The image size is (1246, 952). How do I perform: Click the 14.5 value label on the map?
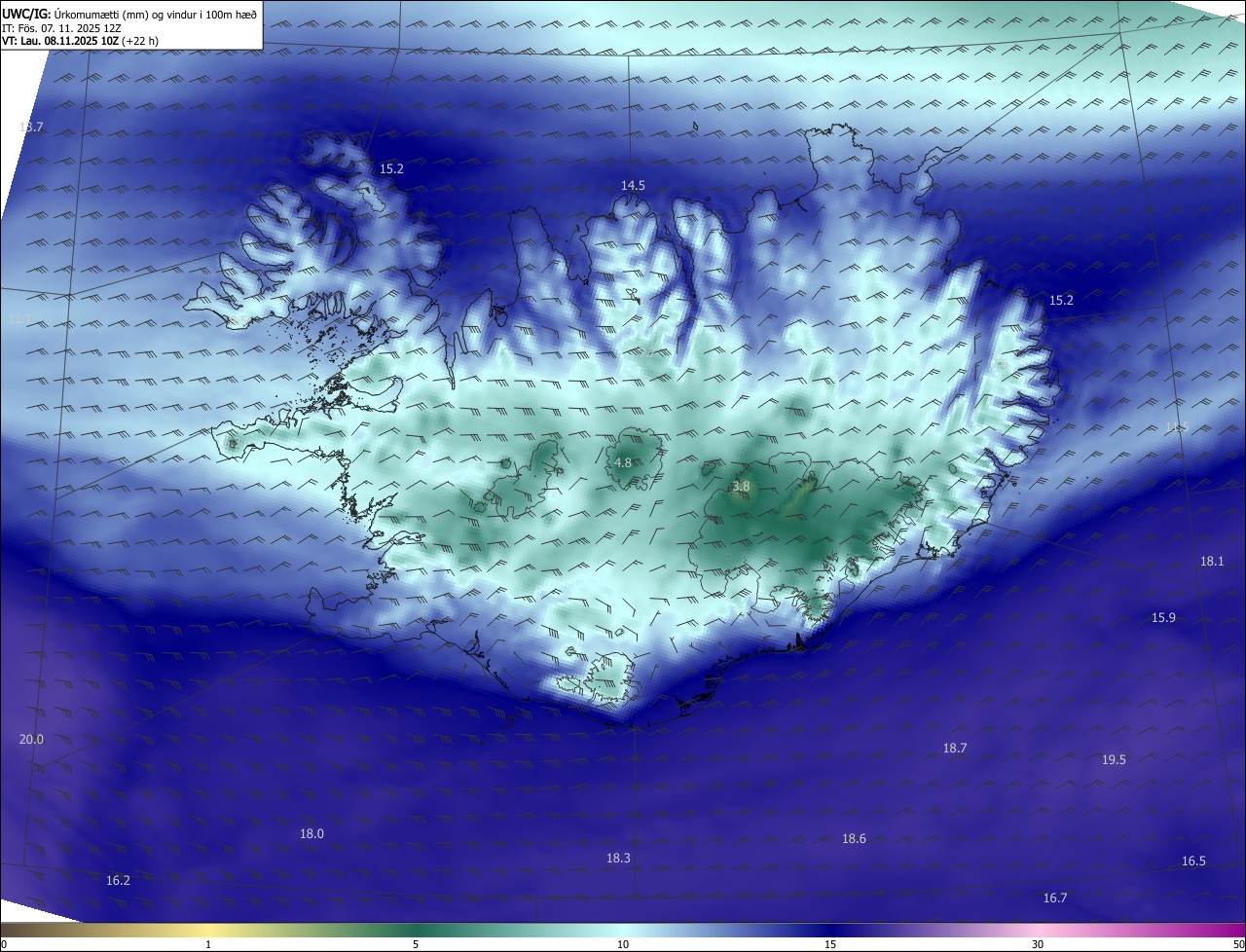633,185
